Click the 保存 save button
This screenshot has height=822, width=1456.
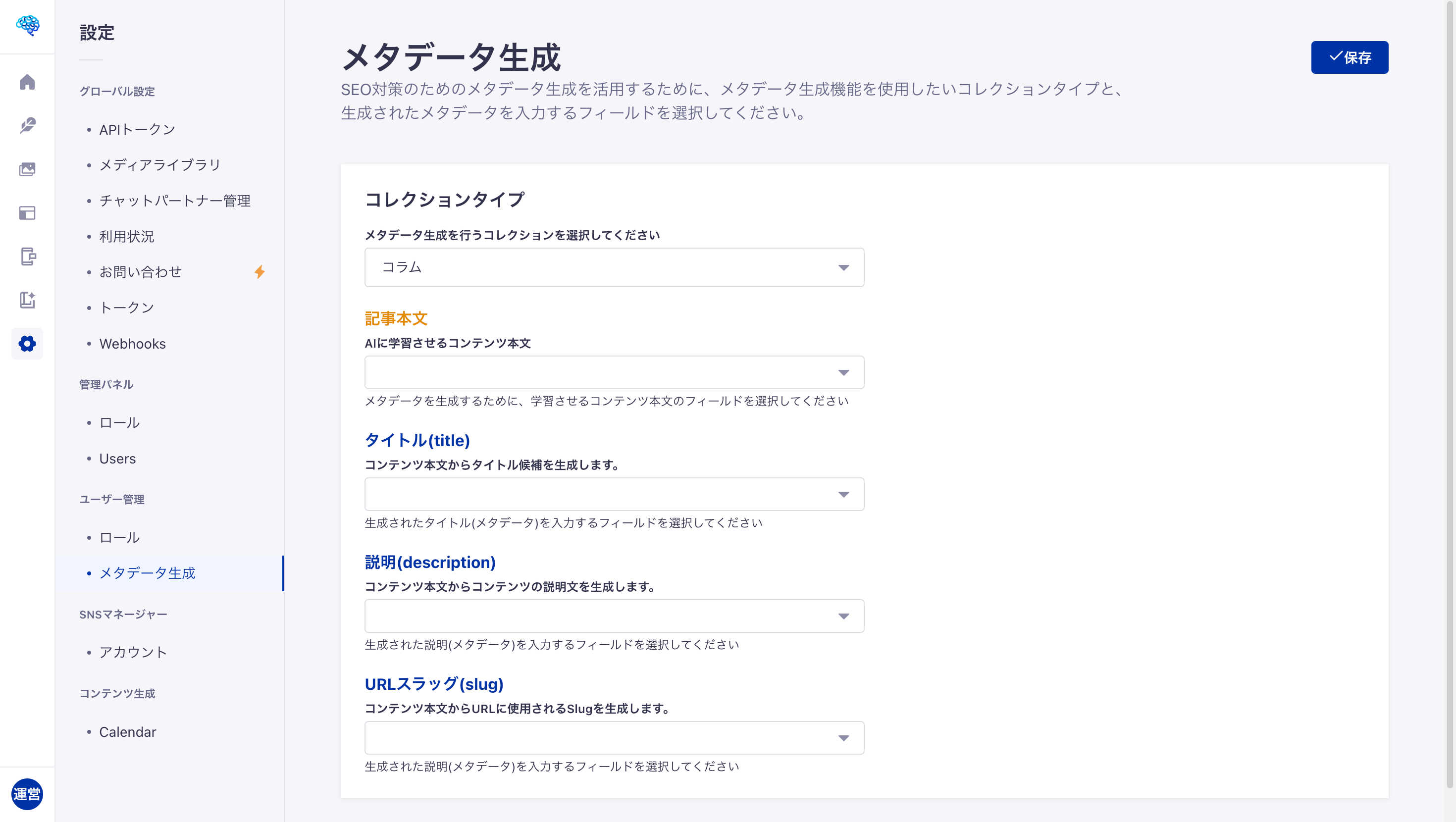click(1350, 56)
